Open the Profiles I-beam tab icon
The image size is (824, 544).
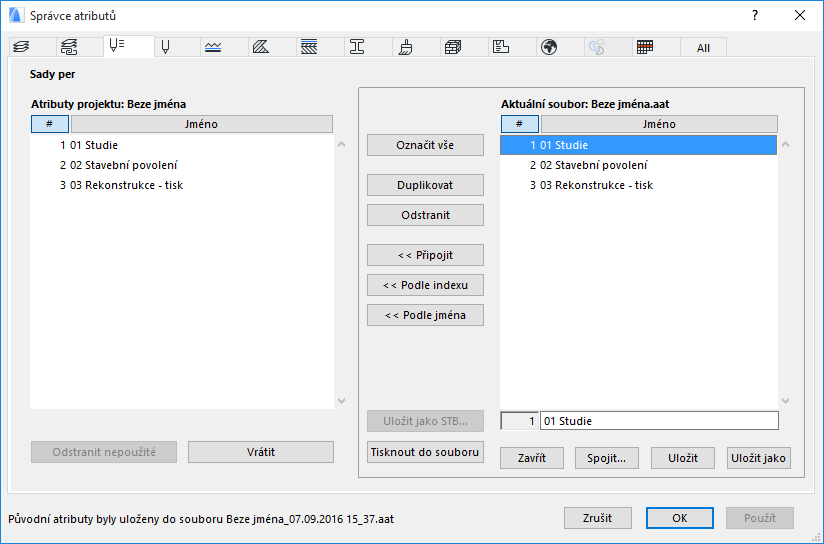pyautogui.click(x=357, y=47)
